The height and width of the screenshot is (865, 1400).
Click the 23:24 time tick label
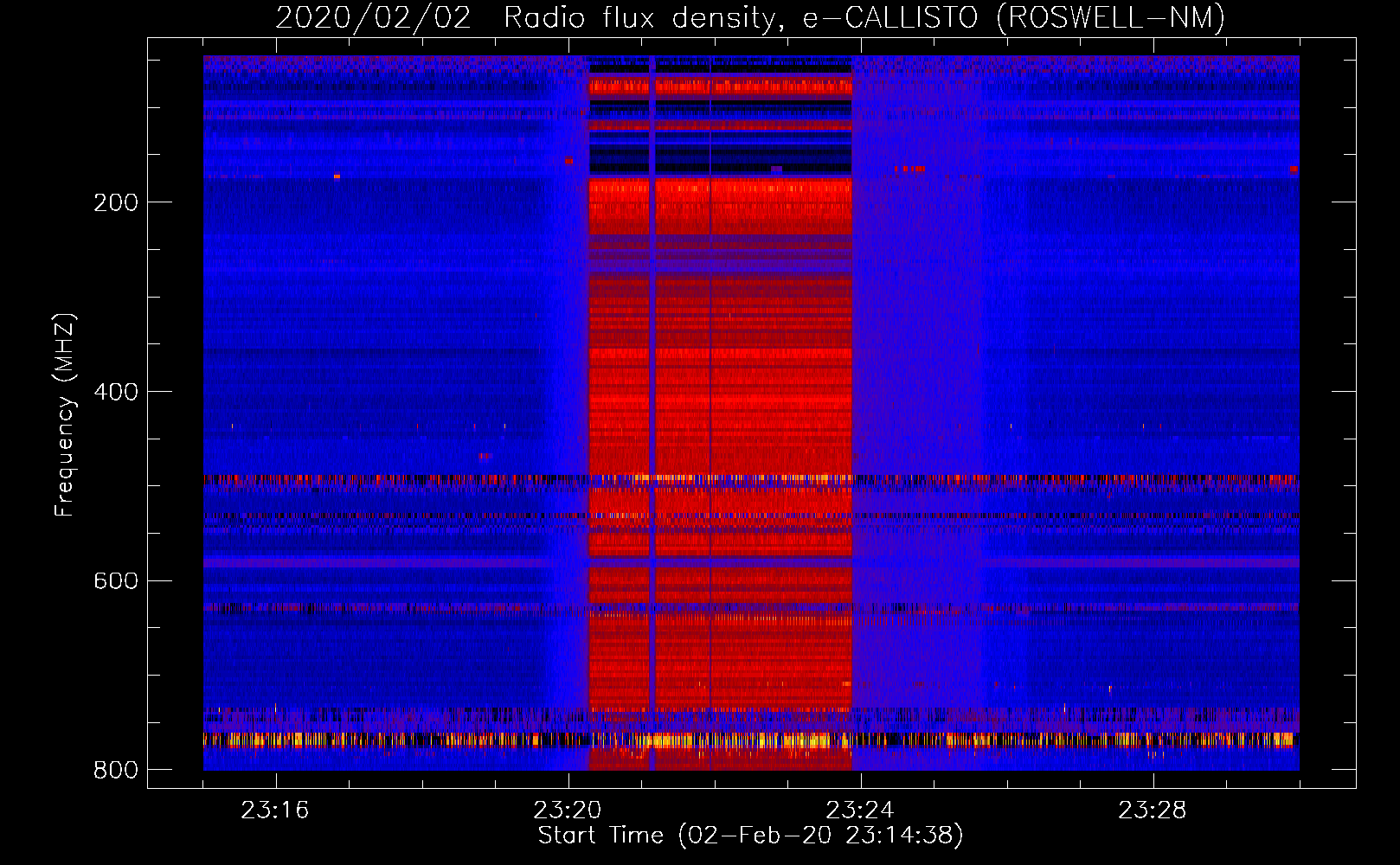860,811
